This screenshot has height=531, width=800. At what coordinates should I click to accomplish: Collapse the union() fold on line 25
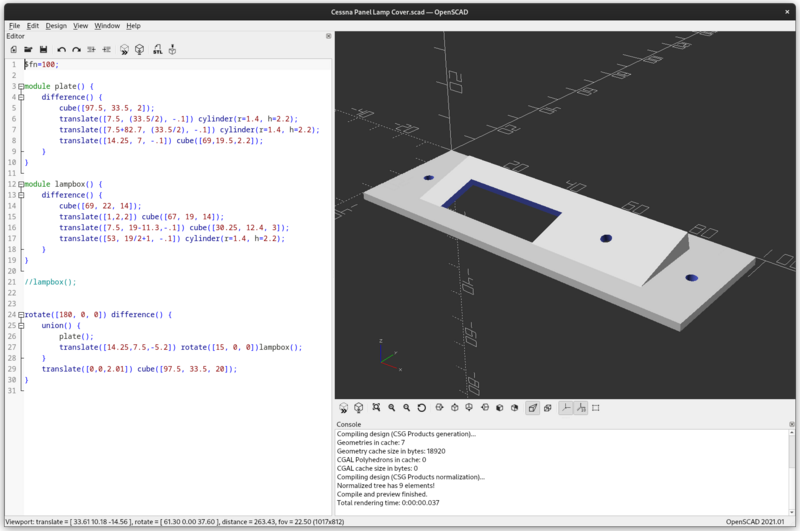(x=21, y=325)
